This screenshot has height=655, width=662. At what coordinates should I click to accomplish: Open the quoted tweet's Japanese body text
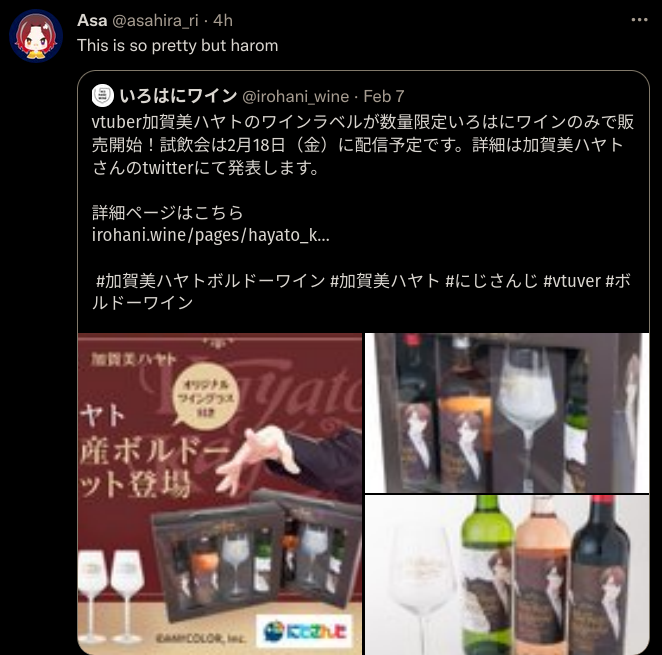point(363,145)
